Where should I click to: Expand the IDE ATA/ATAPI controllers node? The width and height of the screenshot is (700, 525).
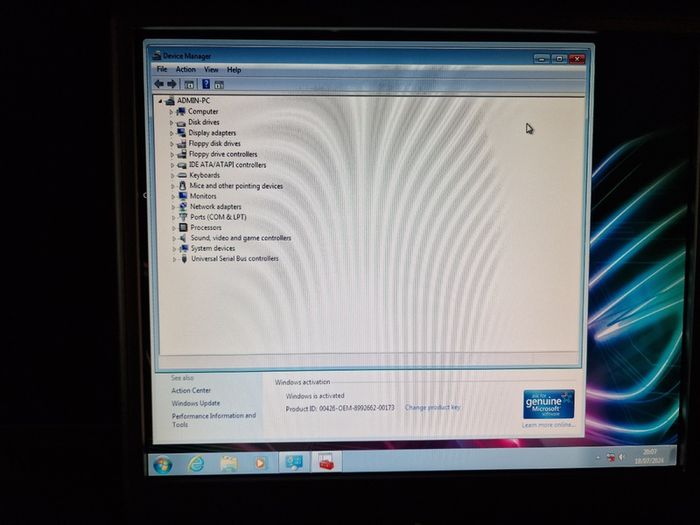pyautogui.click(x=172, y=165)
